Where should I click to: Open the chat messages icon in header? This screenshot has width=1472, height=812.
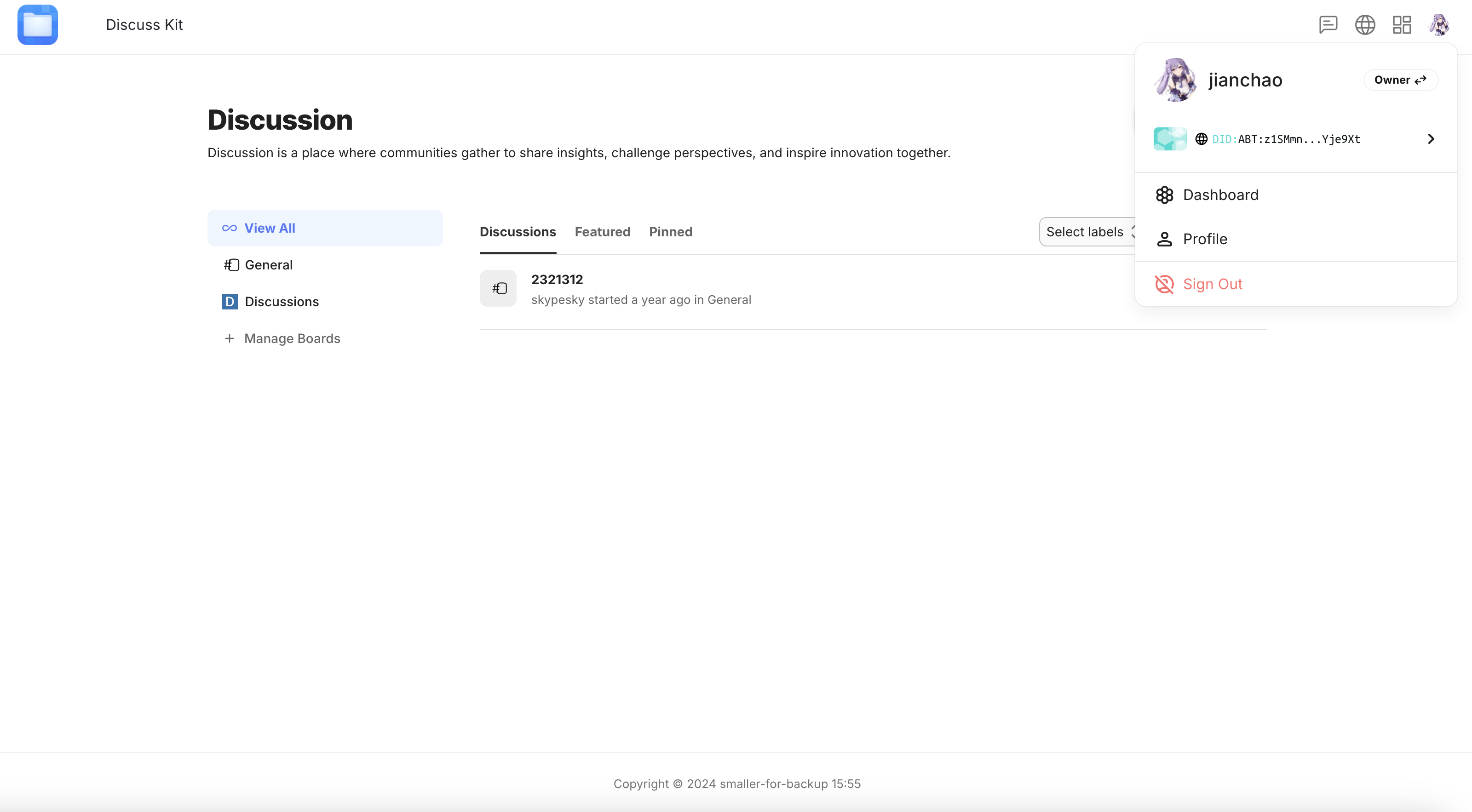pos(1328,24)
